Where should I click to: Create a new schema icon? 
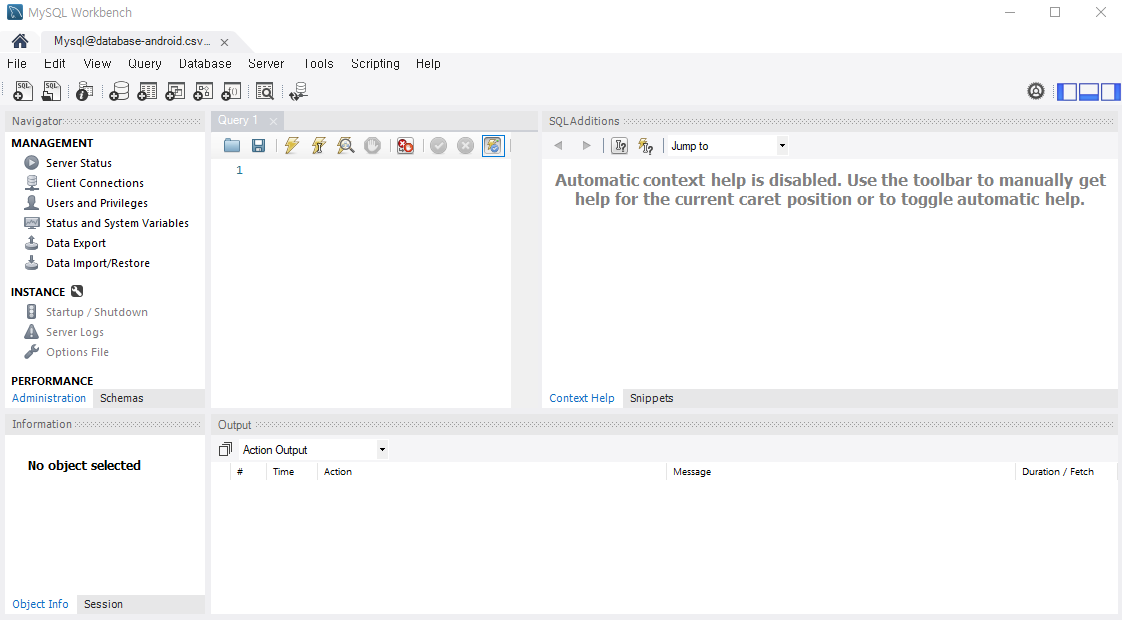(119, 91)
